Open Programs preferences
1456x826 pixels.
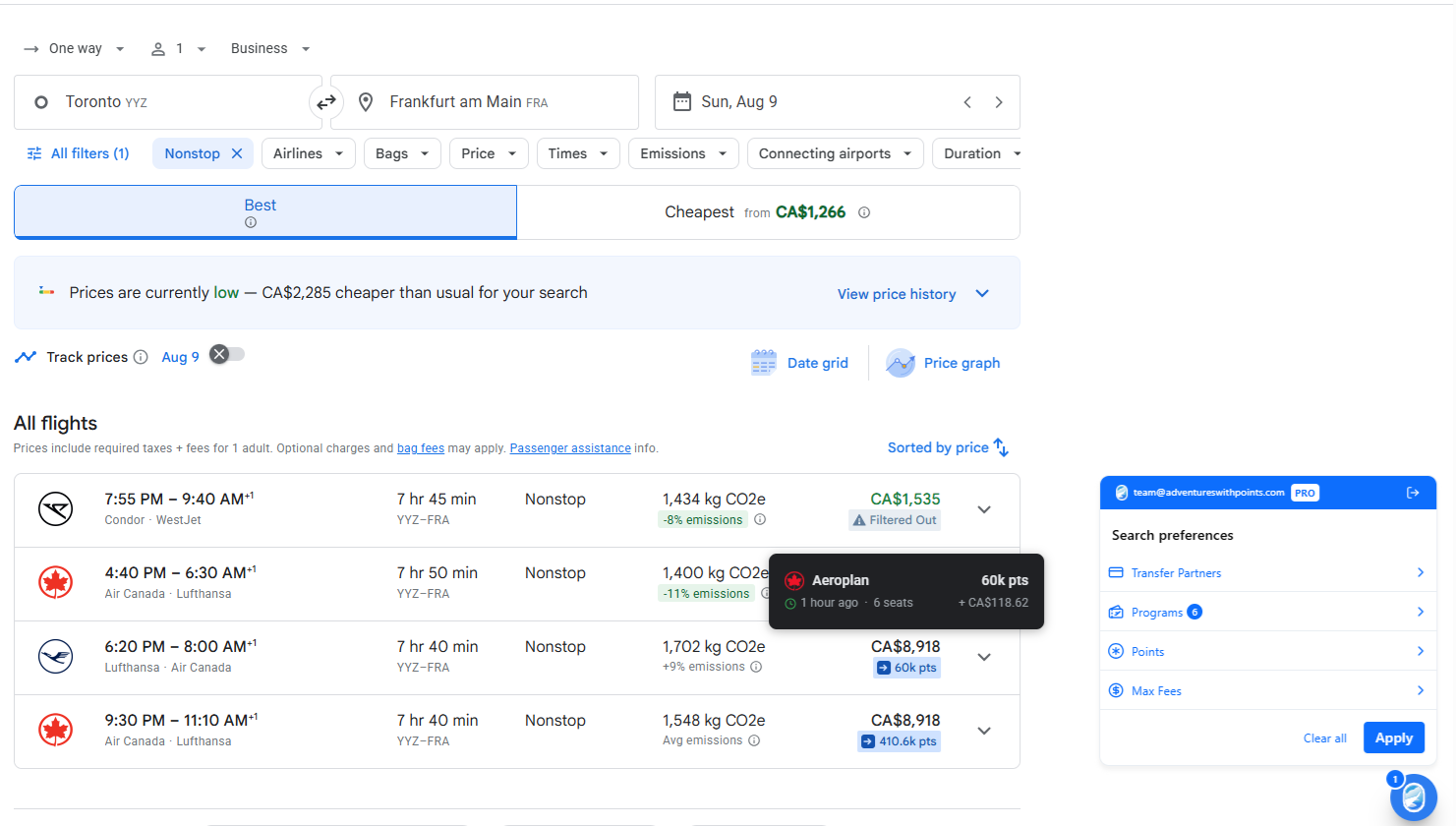(1267, 612)
